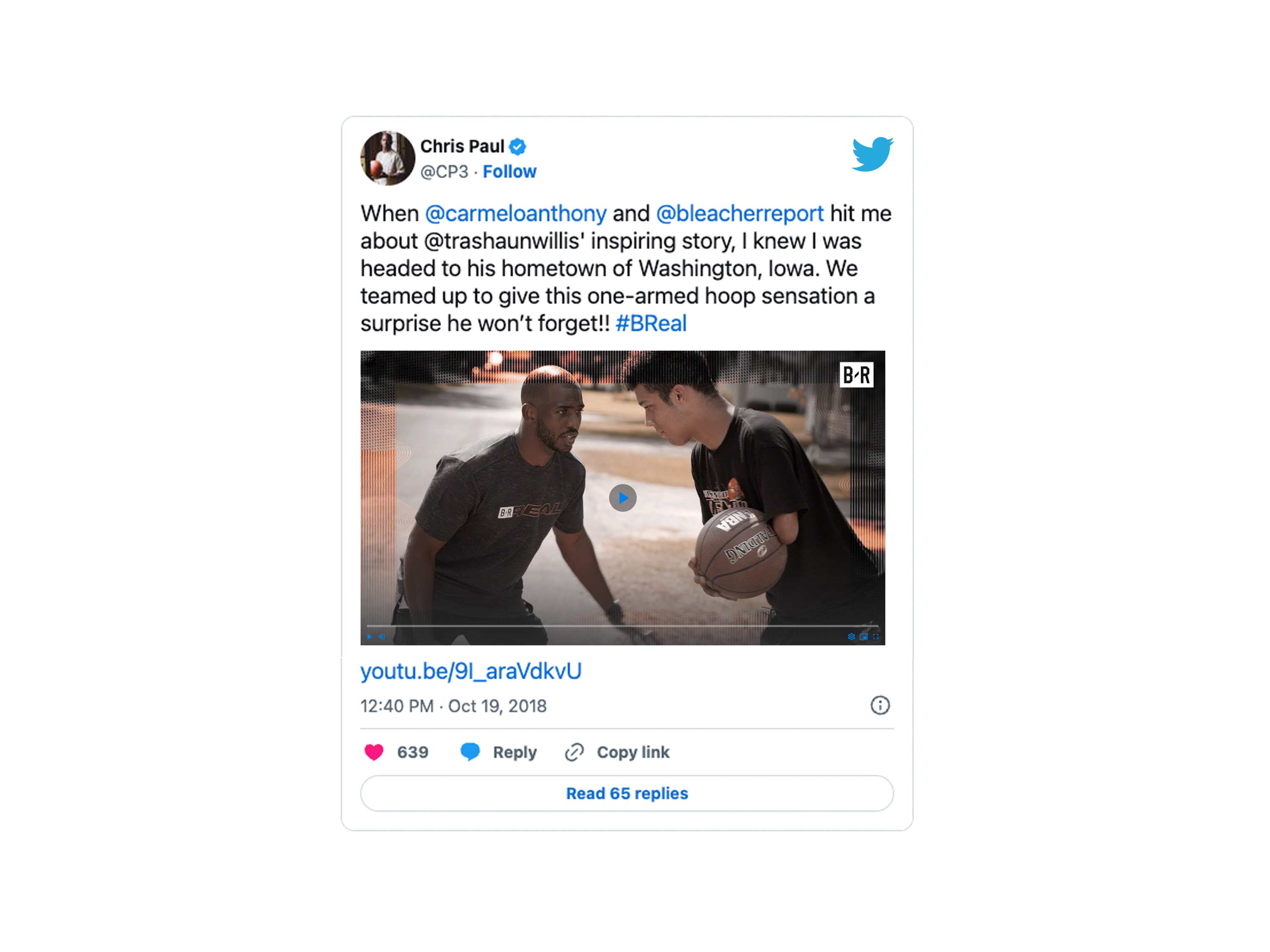Click the #BReal hashtag
The image size is (1270, 952).
click(x=651, y=324)
